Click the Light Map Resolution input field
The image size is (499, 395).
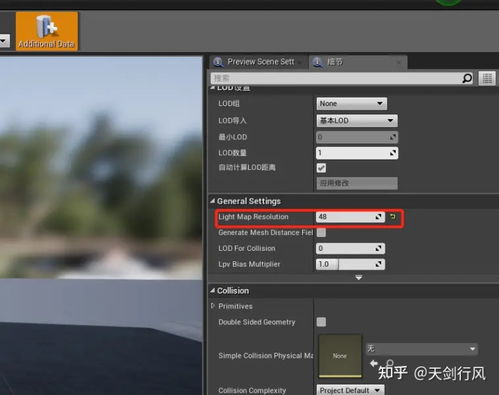point(350,217)
